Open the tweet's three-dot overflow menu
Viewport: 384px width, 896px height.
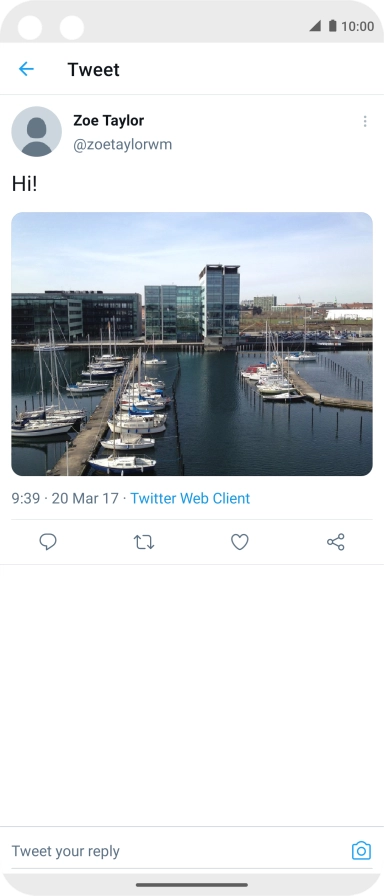pos(365,121)
